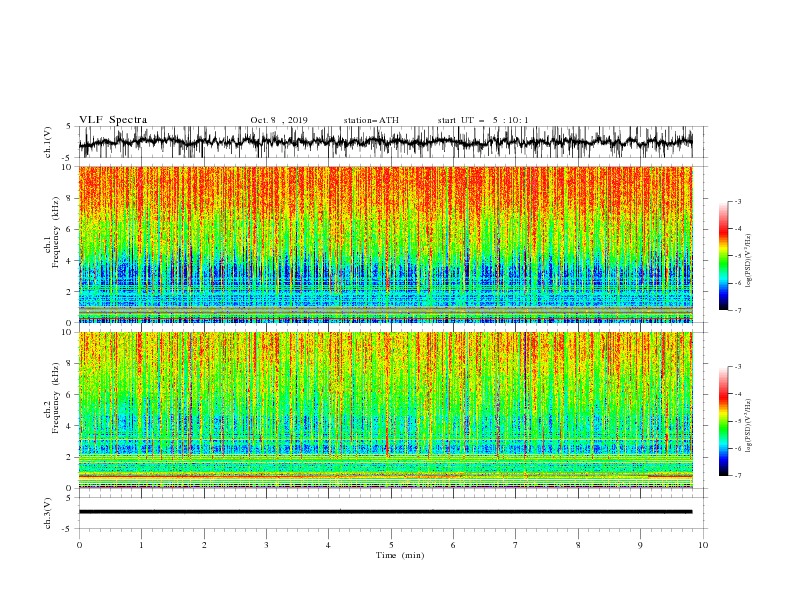Click time axis tick label "8"

(x=578, y=545)
